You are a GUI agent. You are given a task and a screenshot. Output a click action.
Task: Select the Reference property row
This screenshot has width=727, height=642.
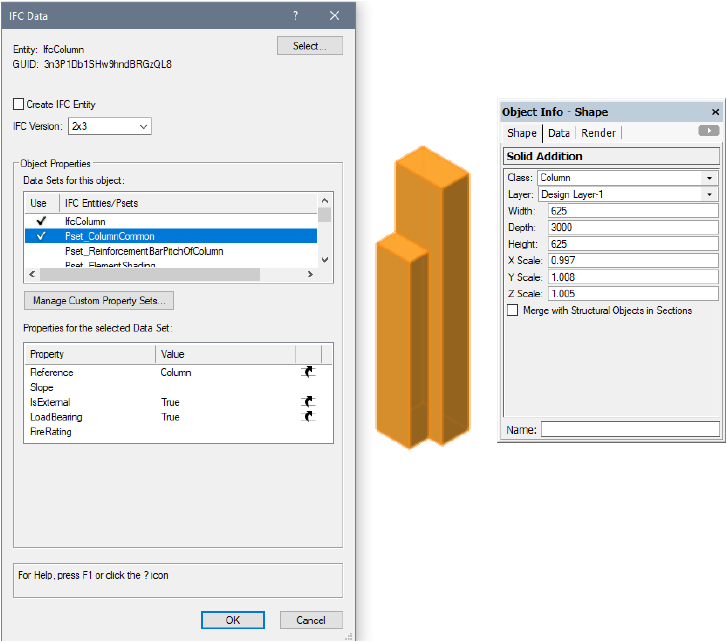click(178, 372)
